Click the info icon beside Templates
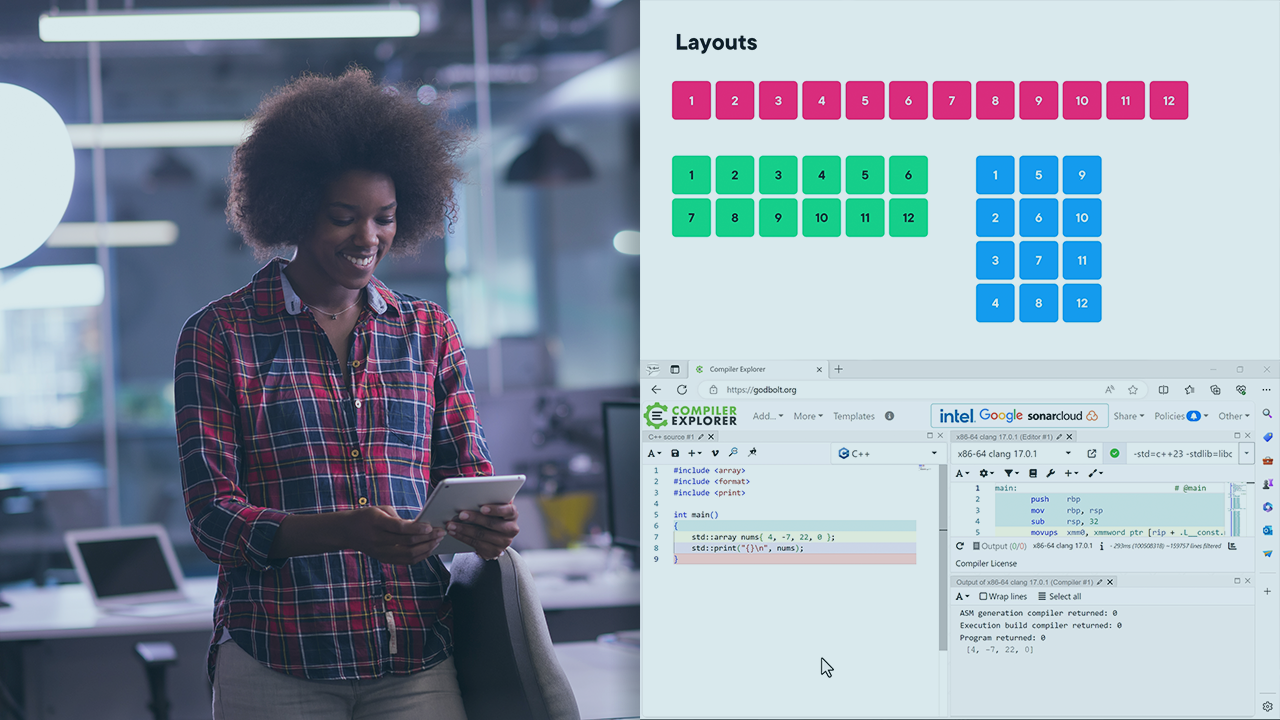Viewport: 1280px width, 720px height. pyautogui.click(x=889, y=416)
